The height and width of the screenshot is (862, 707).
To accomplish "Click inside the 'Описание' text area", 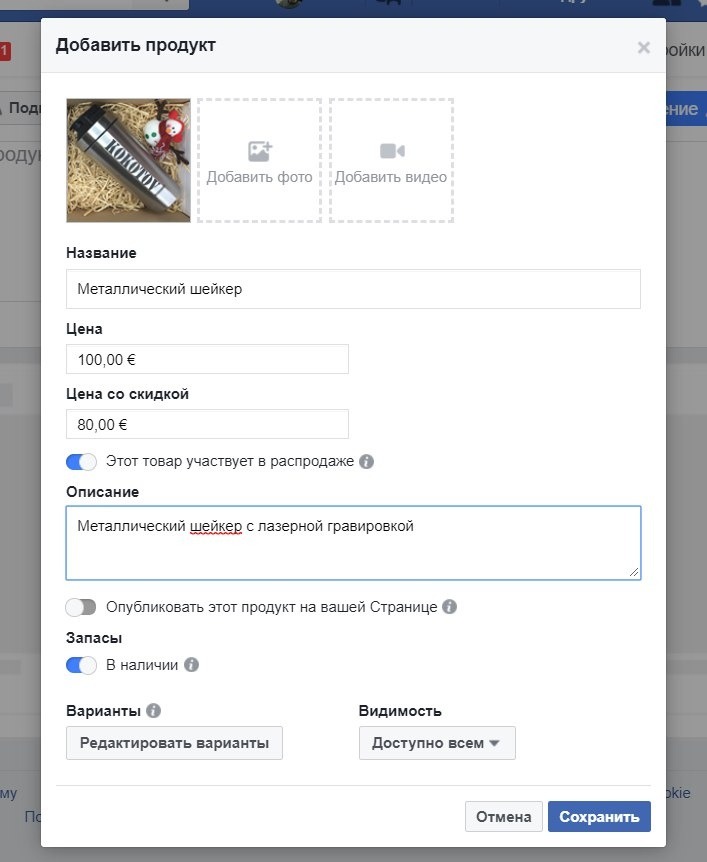I will coord(353,543).
